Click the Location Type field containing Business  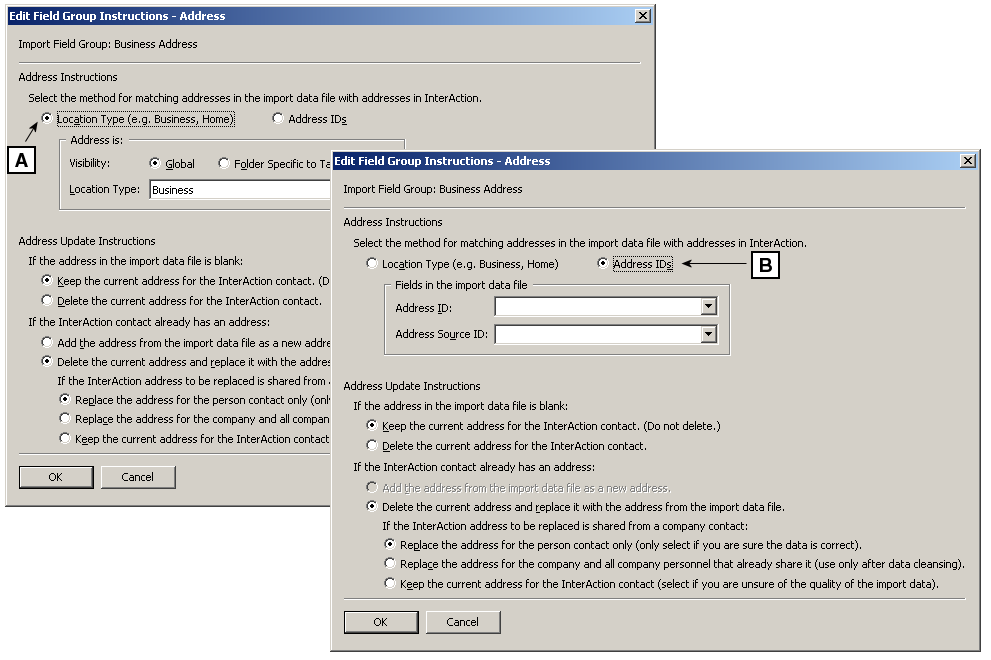point(240,190)
